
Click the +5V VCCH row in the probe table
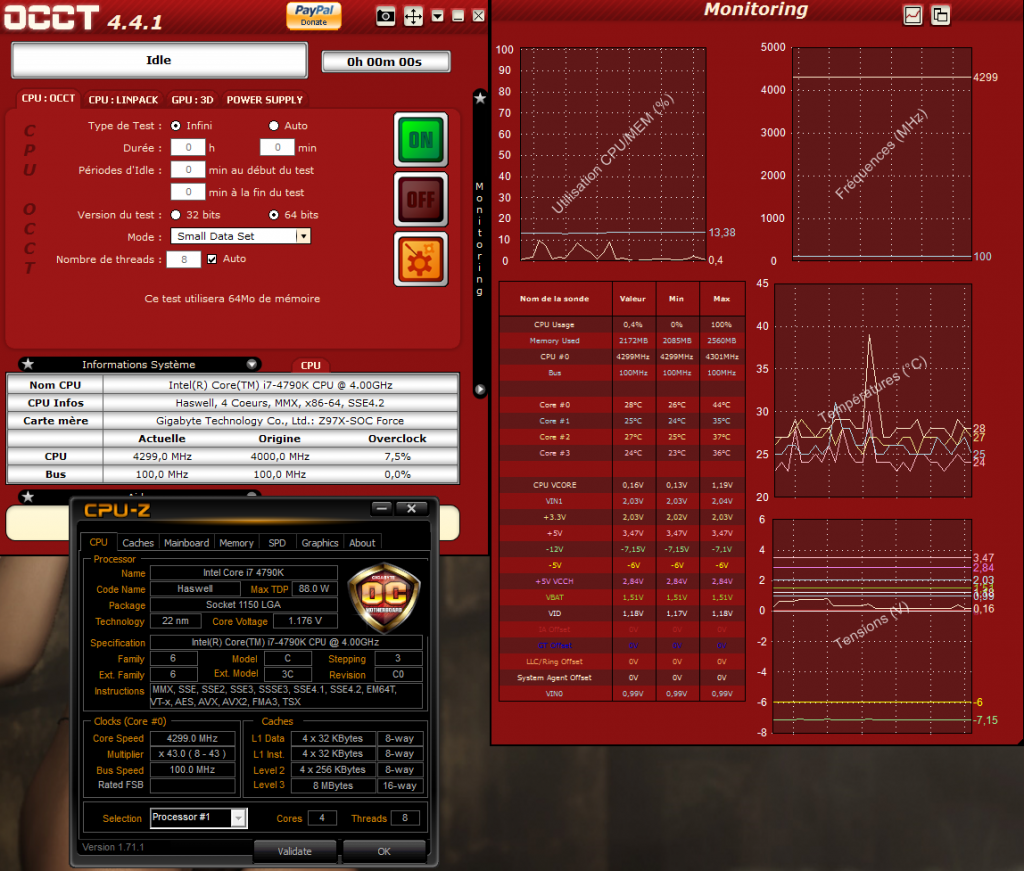[622, 581]
